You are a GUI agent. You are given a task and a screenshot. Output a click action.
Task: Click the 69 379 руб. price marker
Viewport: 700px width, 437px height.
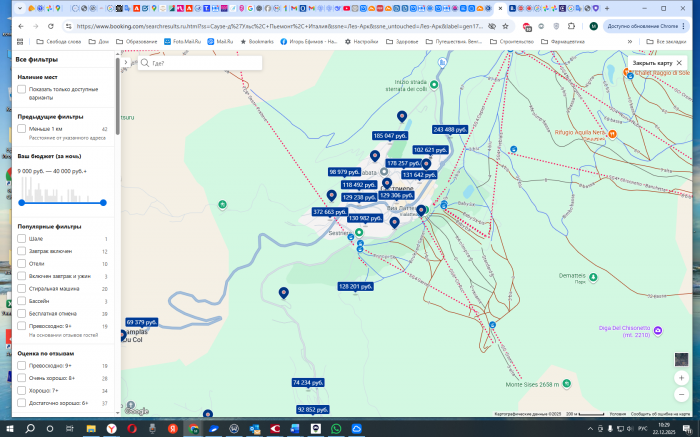pos(142,322)
